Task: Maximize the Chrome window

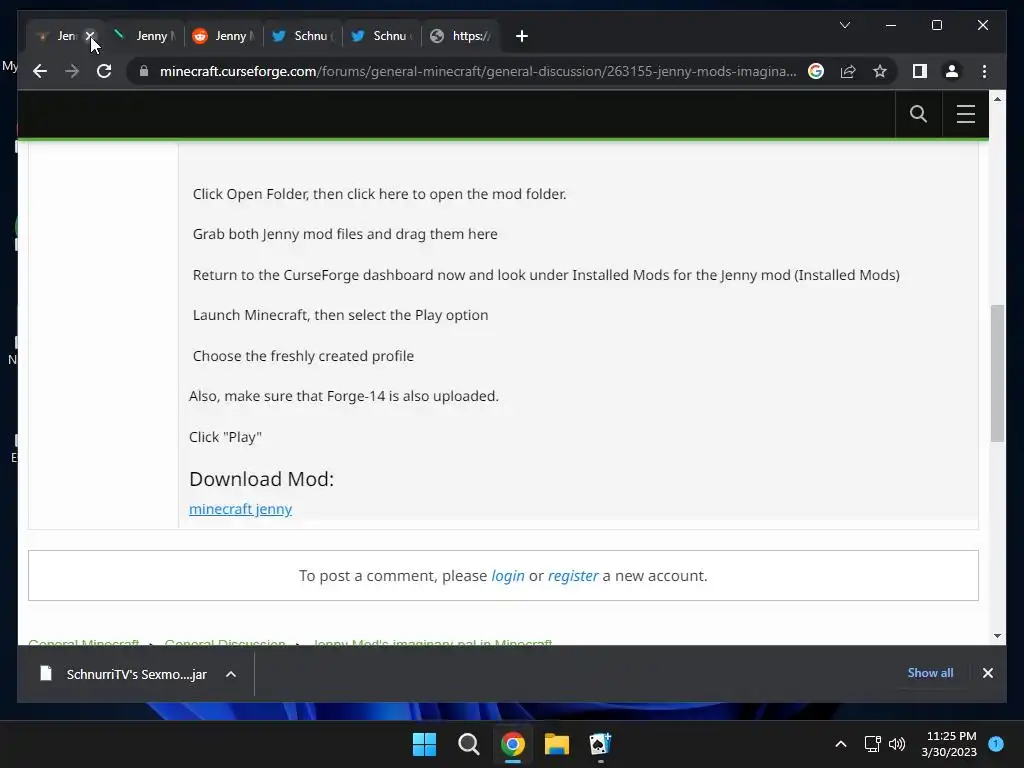Action: 936,25
